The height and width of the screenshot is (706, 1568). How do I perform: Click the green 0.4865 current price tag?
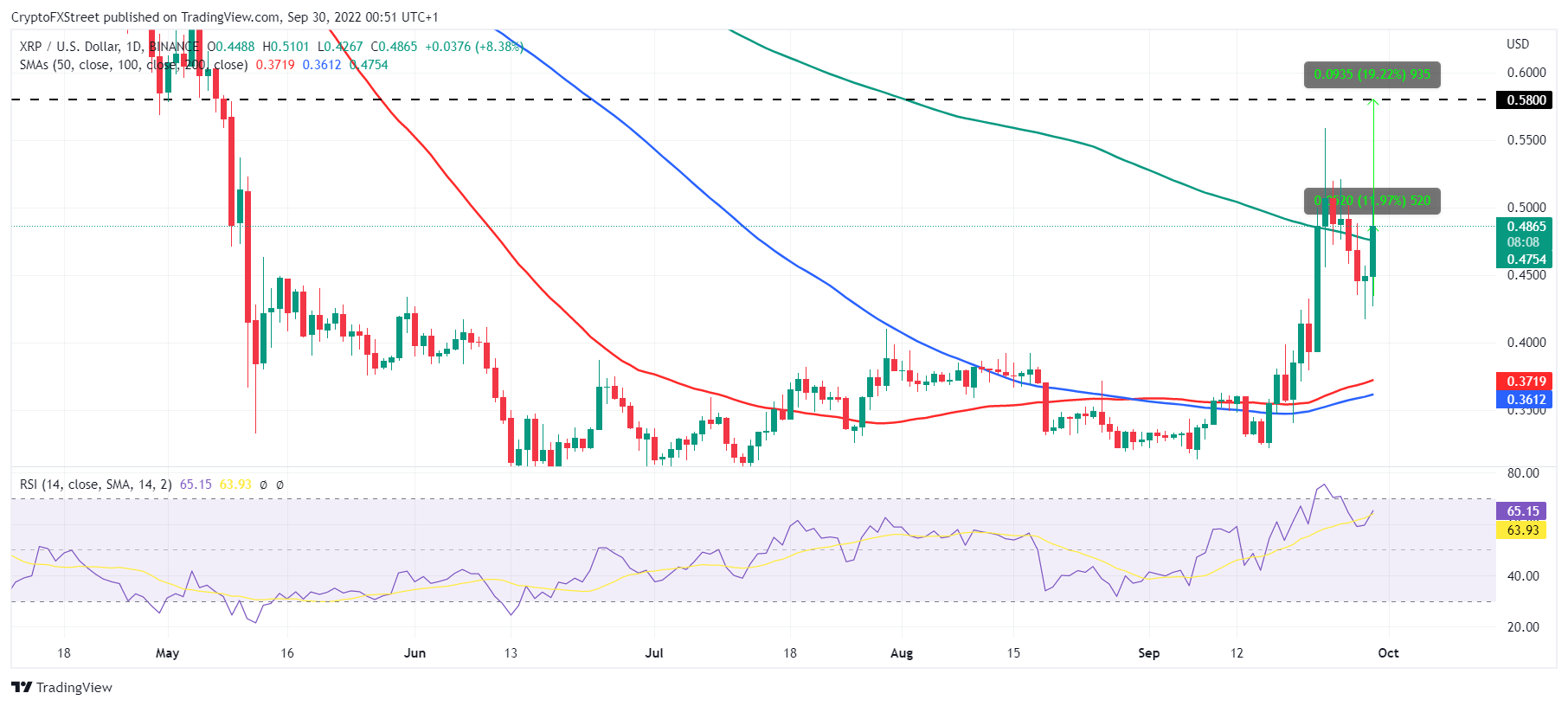[x=1526, y=227]
